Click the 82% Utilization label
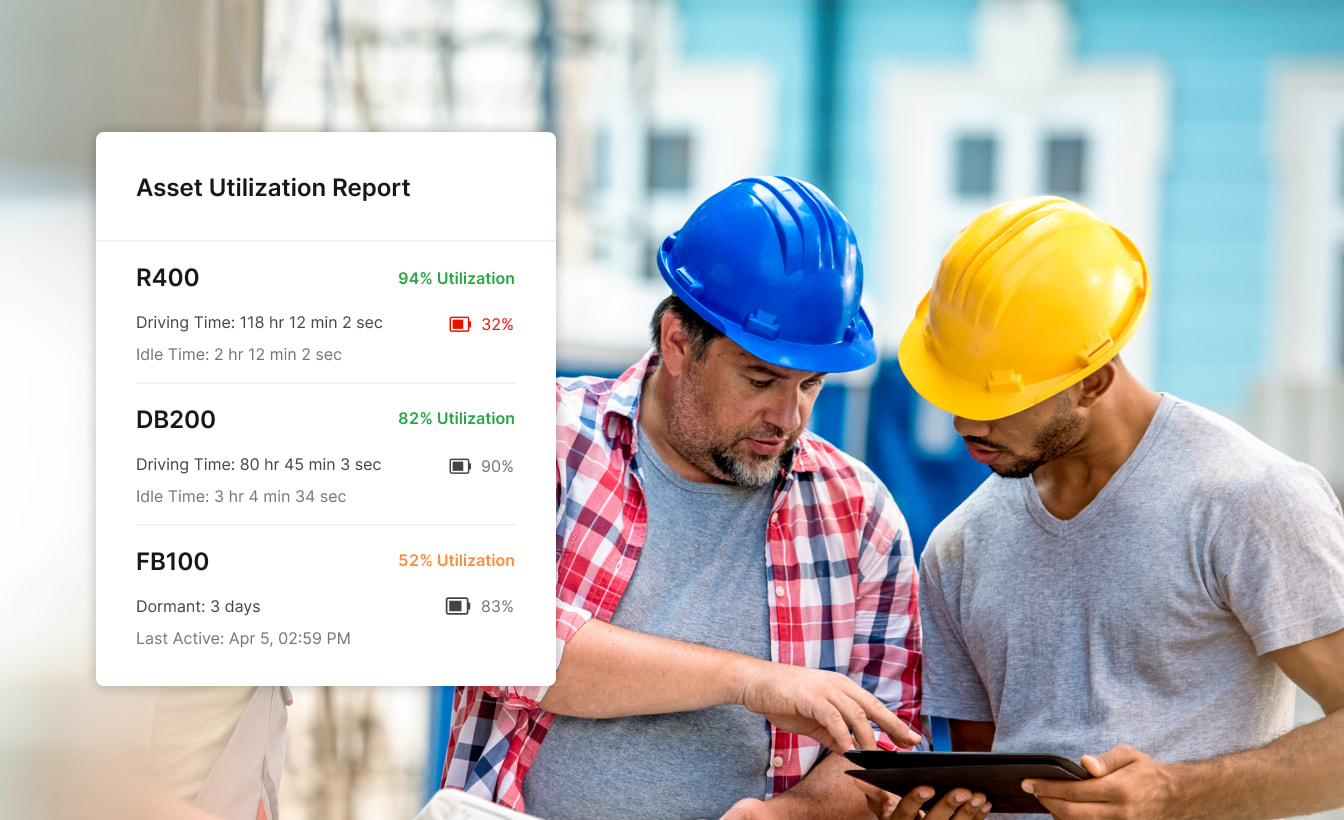 [x=456, y=419]
